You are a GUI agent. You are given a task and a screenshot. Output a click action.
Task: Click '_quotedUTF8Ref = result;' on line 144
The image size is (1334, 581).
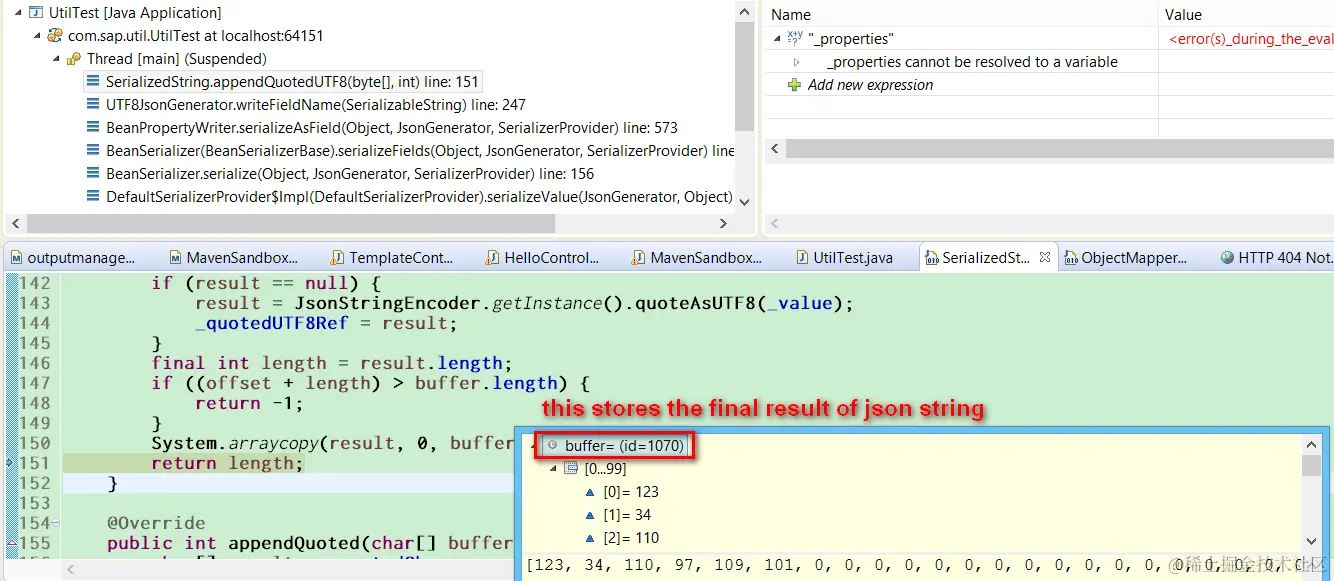327,323
